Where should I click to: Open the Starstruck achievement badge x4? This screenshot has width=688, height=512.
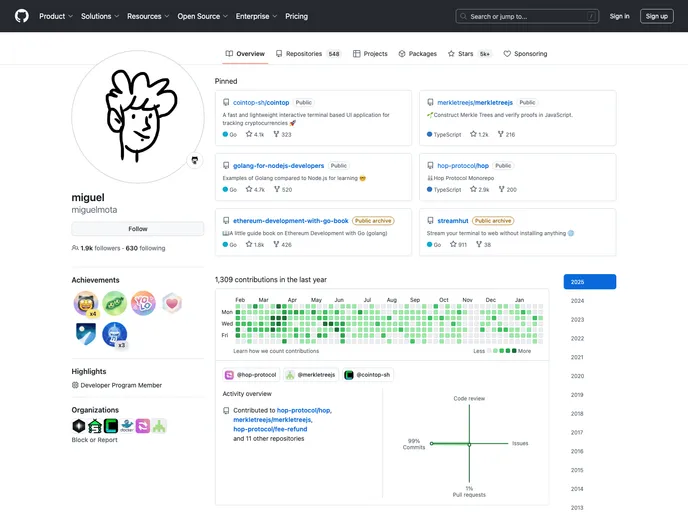coord(86,303)
